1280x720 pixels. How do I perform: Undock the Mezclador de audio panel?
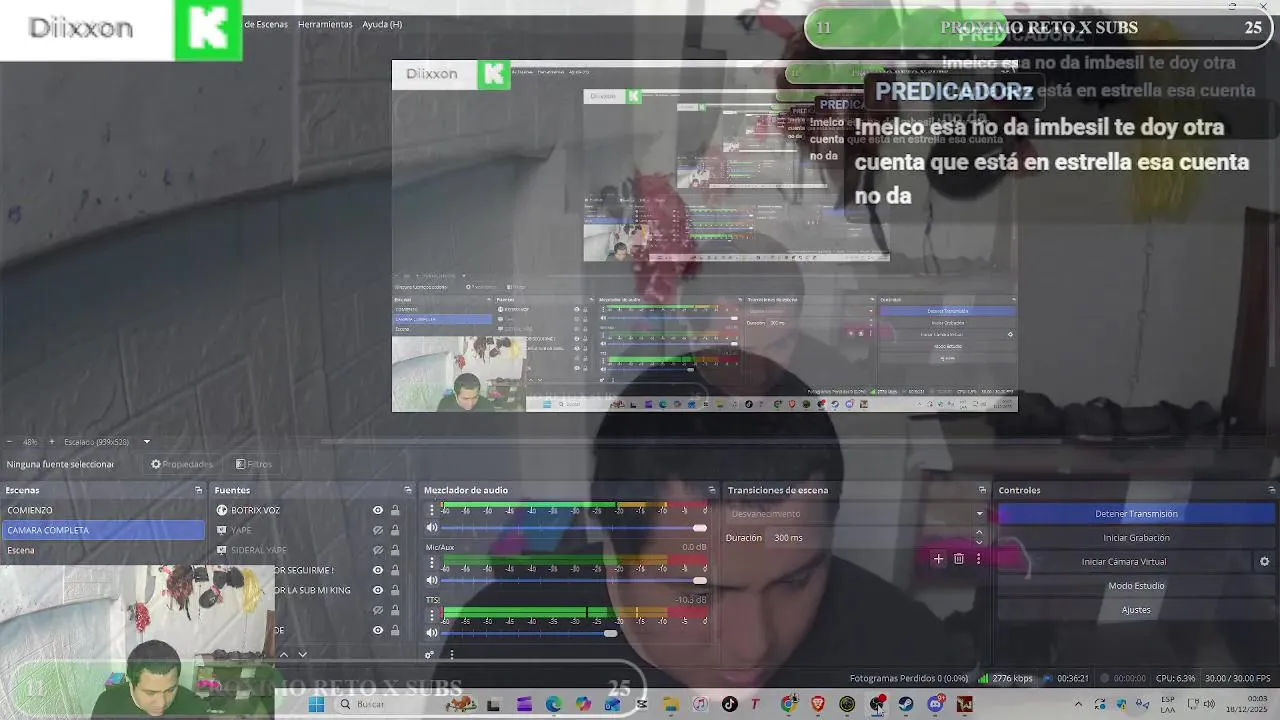[x=711, y=490]
